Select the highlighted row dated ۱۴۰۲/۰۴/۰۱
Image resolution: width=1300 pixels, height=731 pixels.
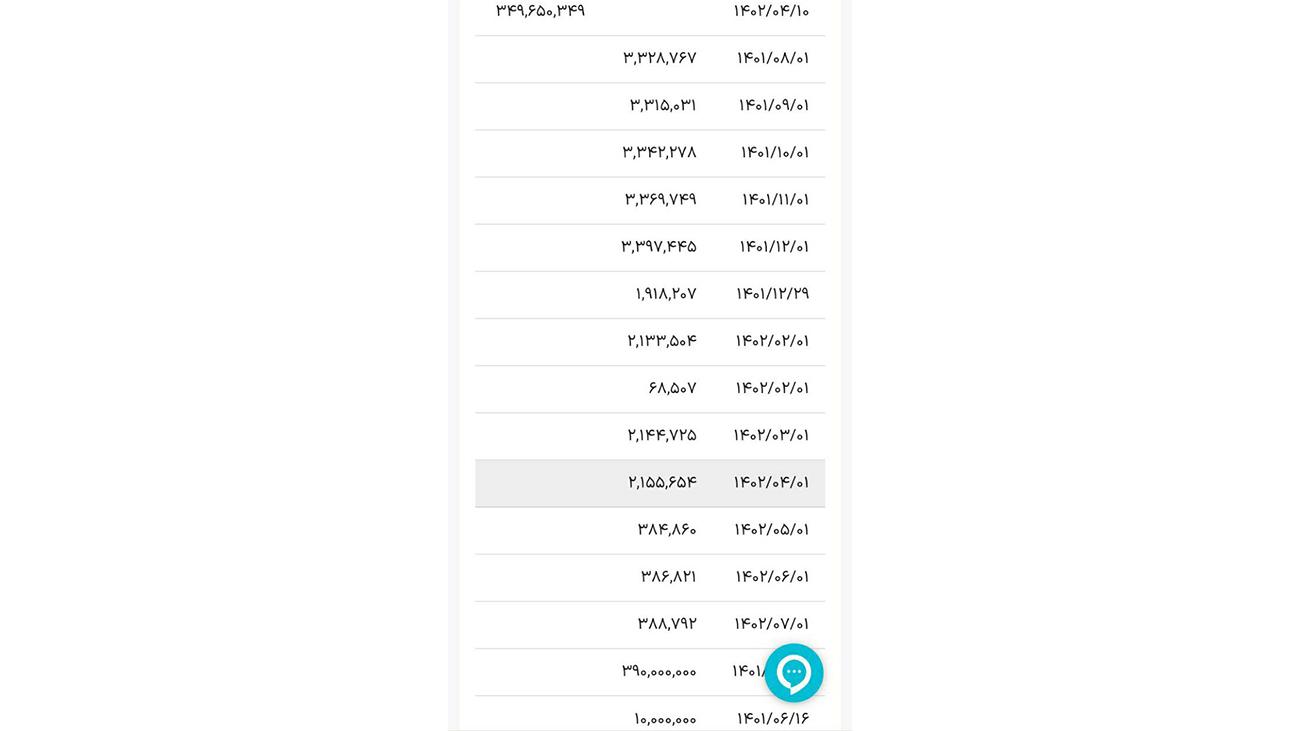650,483
